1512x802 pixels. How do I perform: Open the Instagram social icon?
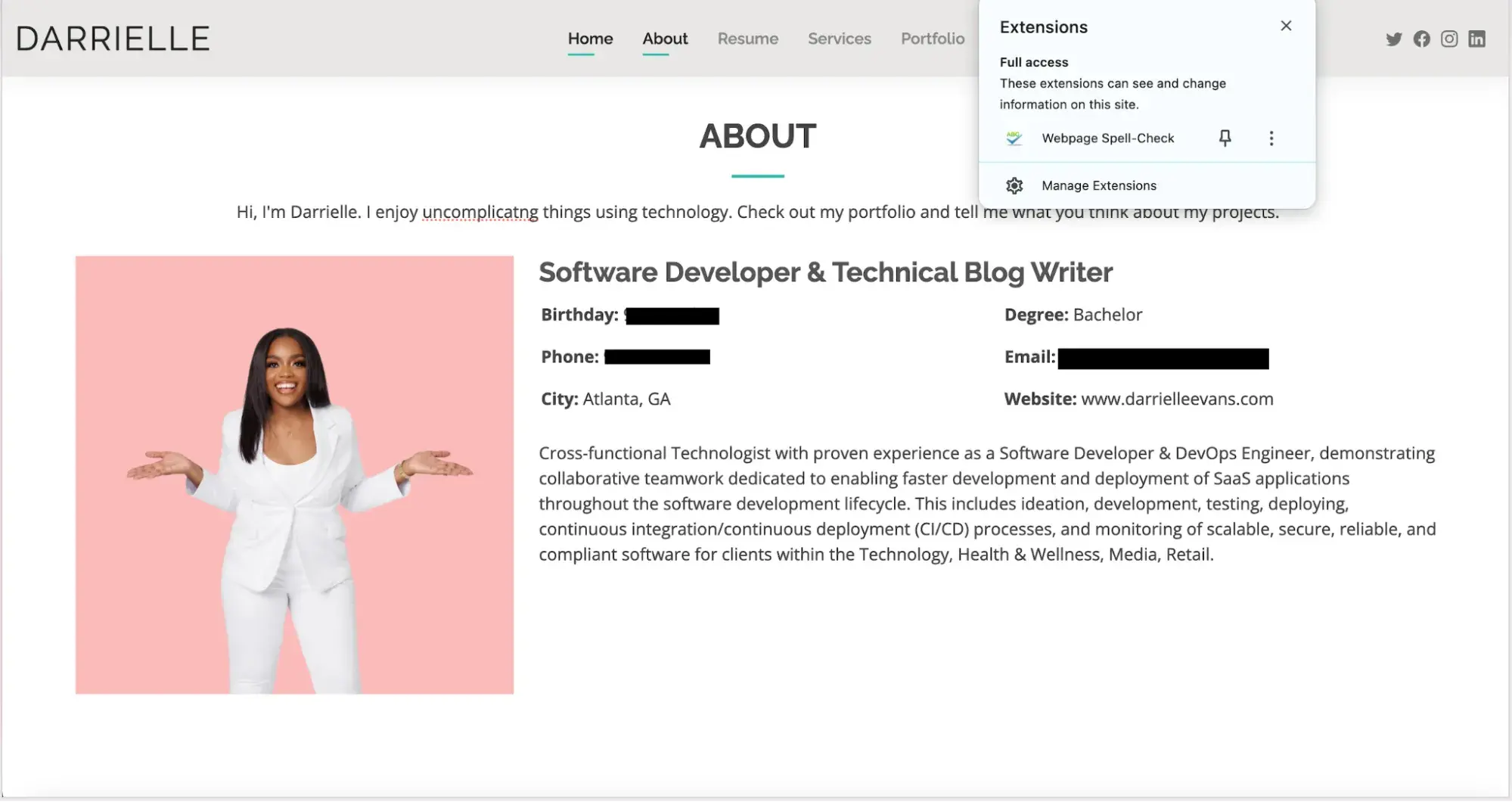[1448, 39]
